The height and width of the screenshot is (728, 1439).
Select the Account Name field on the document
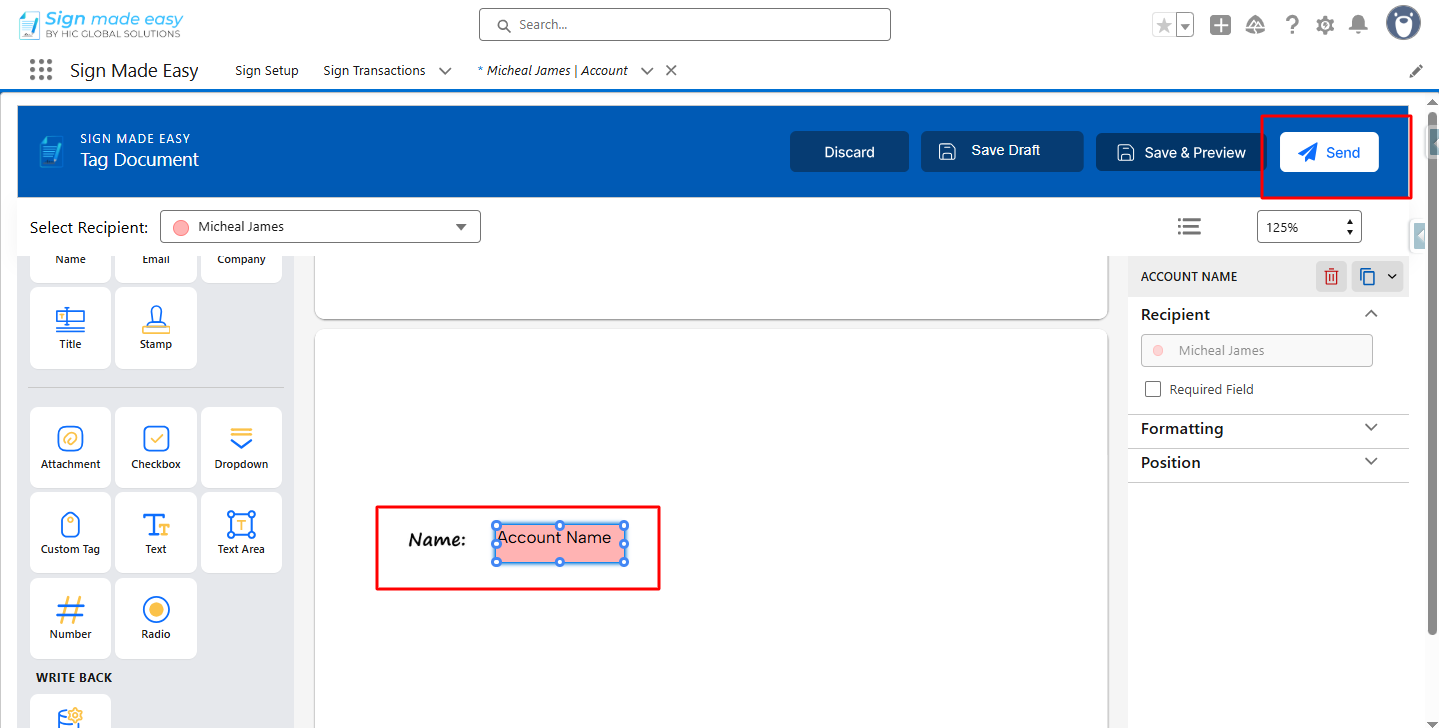pyautogui.click(x=560, y=543)
